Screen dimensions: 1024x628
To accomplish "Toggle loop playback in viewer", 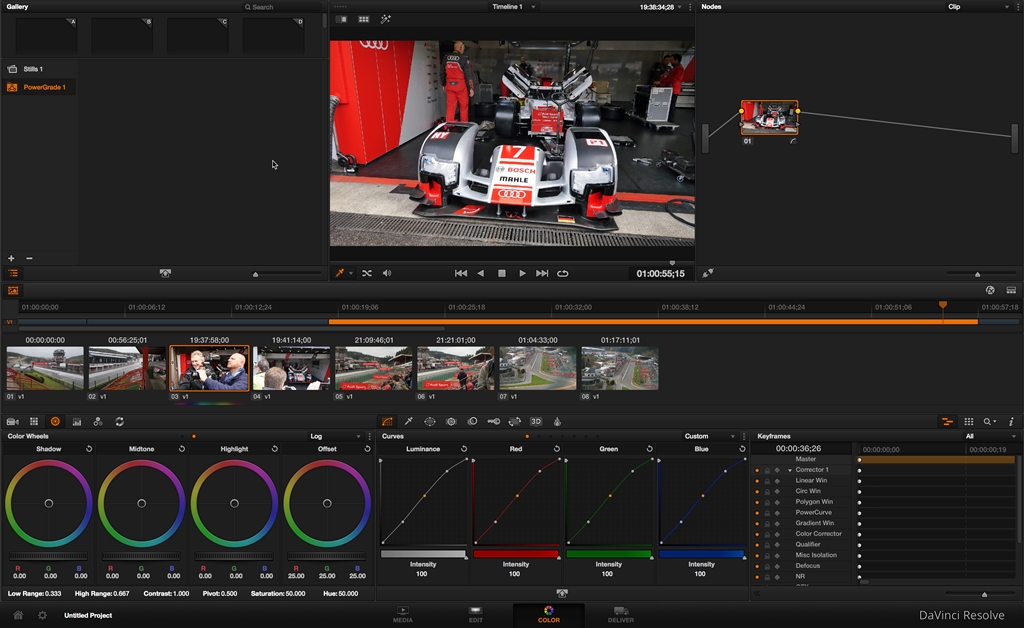I will [x=563, y=273].
